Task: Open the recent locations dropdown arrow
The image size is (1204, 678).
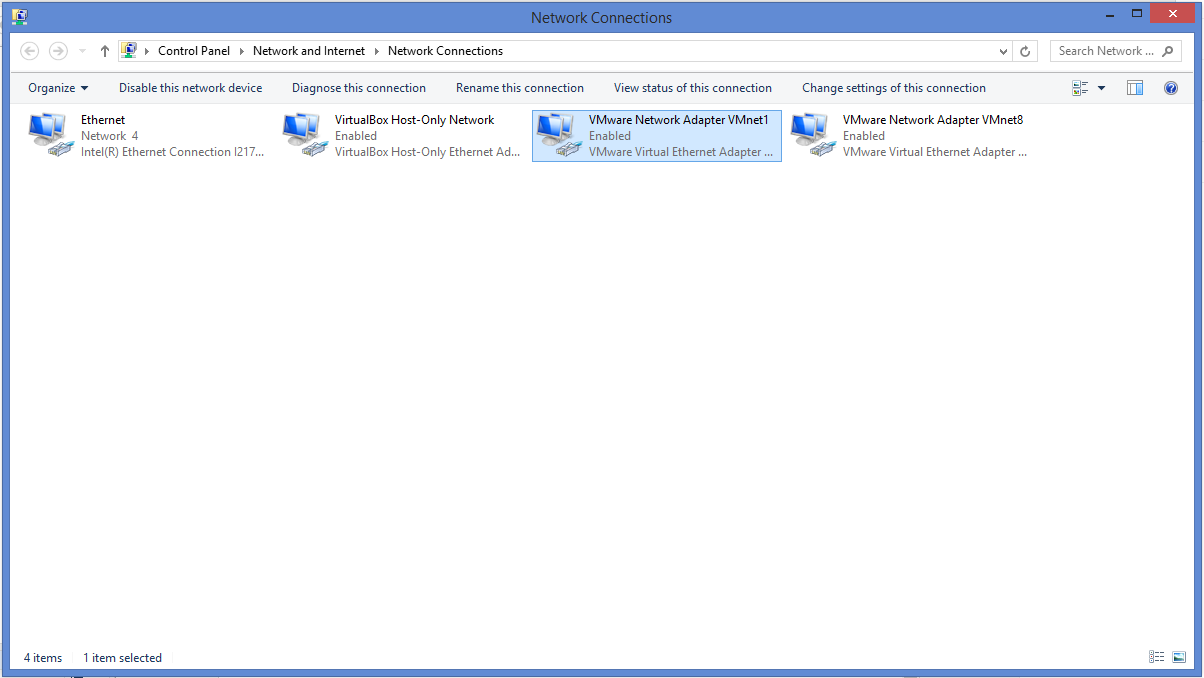Action: click(x=83, y=51)
